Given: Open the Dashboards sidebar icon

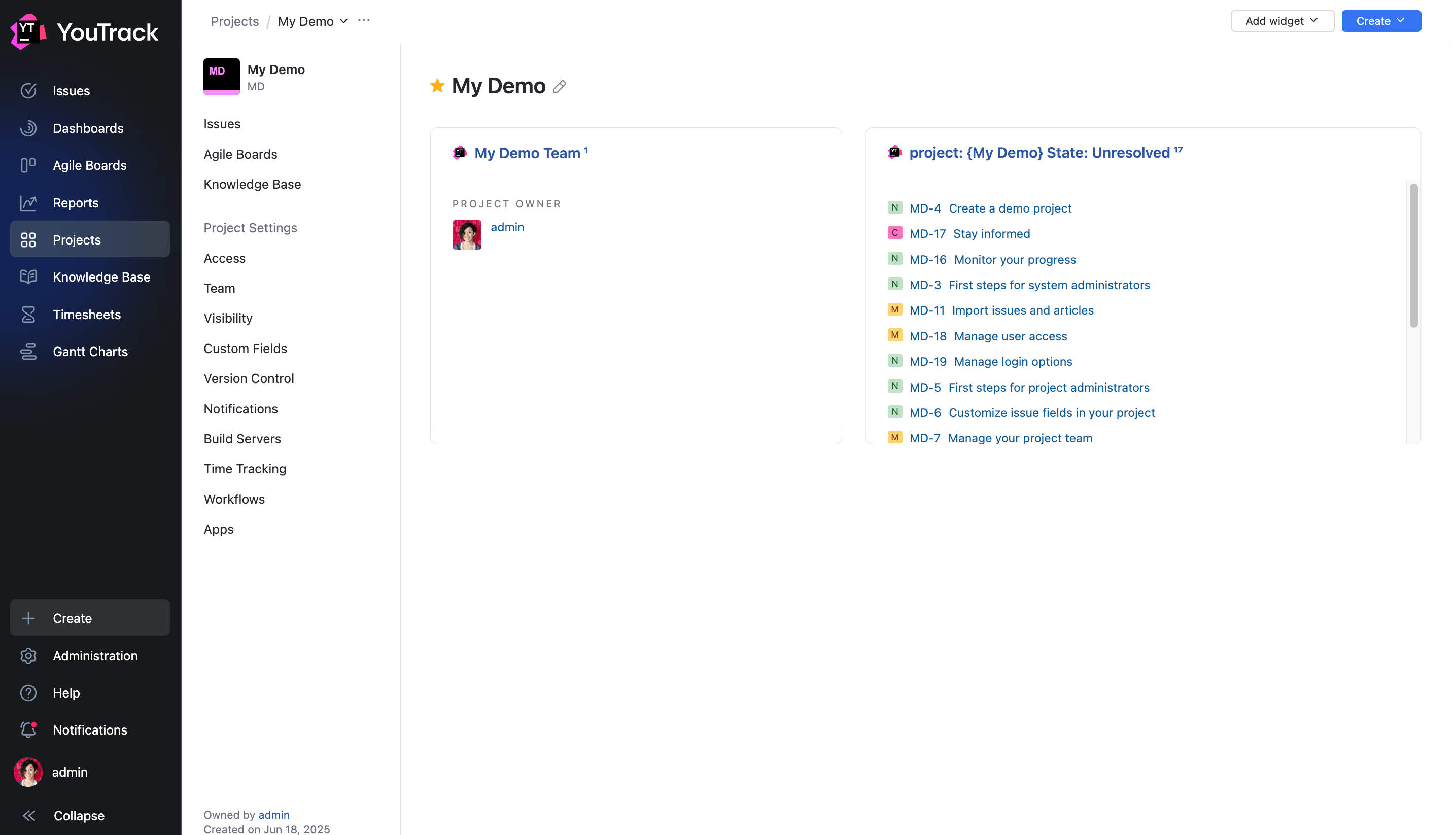Looking at the screenshot, I should pos(28,128).
